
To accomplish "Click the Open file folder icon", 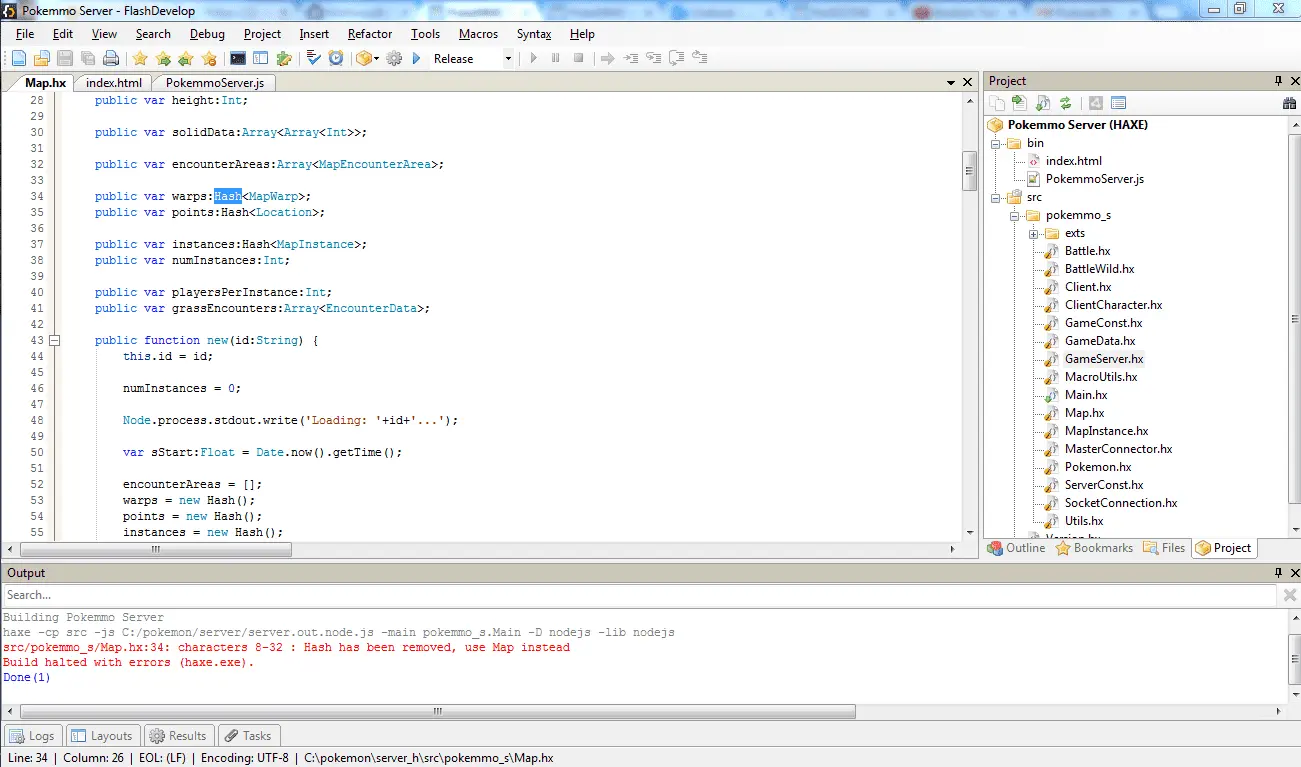I will pyautogui.click(x=41, y=59).
